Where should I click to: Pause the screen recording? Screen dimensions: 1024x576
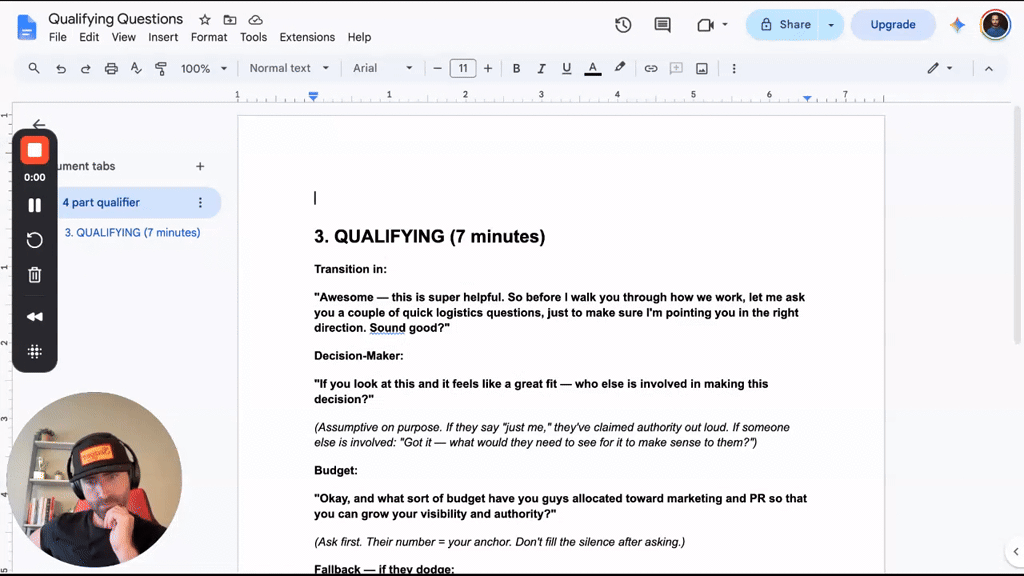(35, 205)
